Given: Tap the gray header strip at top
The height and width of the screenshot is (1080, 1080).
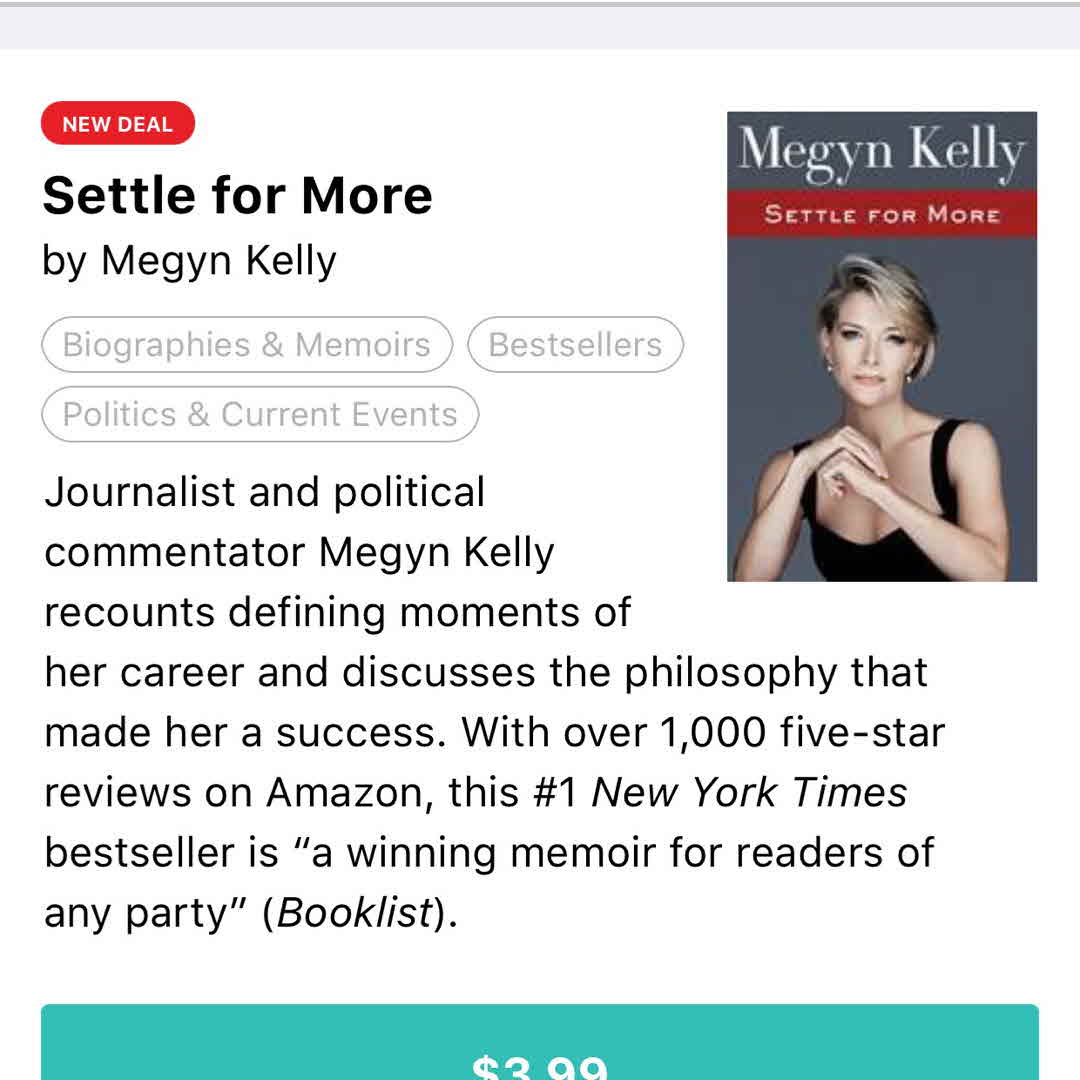Looking at the screenshot, I should (540, 28).
